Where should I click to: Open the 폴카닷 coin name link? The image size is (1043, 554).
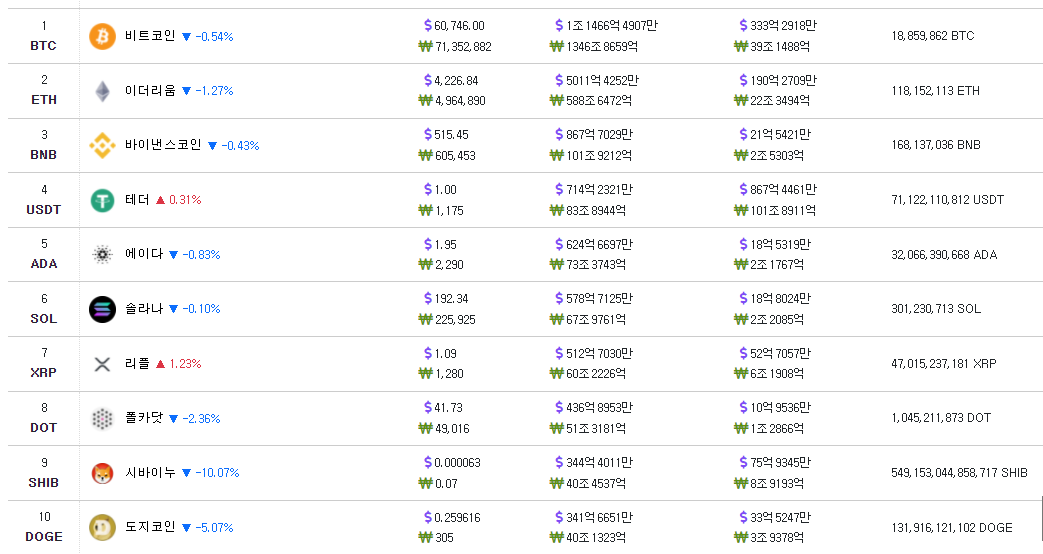click(x=144, y=418)
